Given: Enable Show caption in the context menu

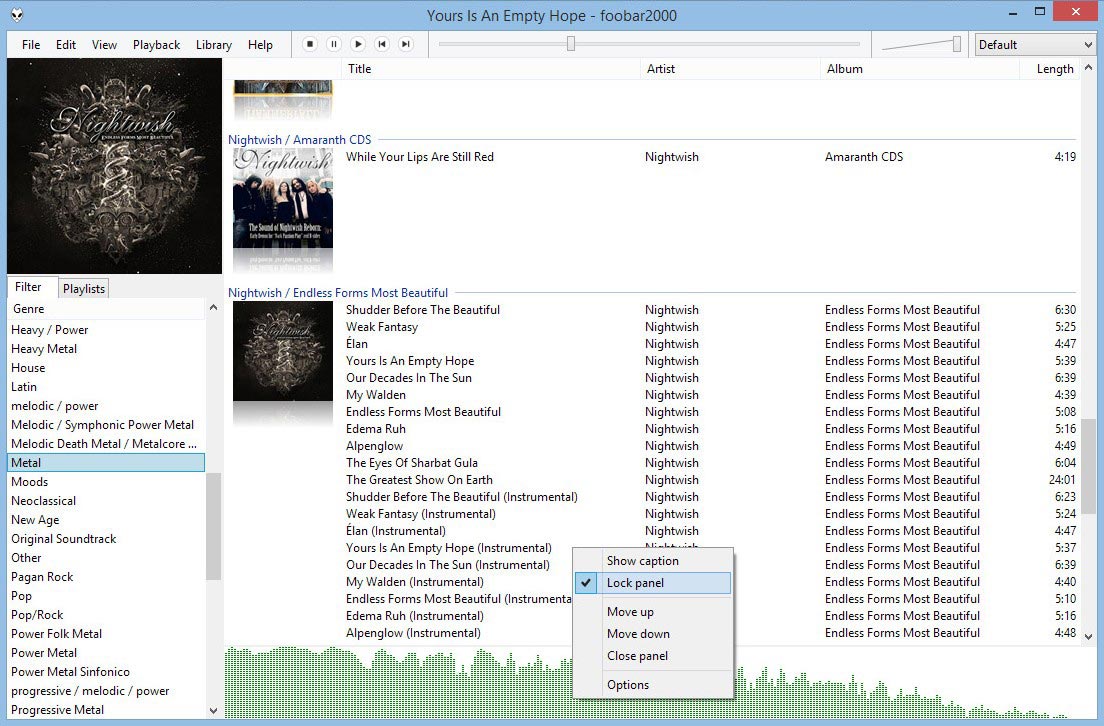Looking at the screenshot, I should 643,561.
